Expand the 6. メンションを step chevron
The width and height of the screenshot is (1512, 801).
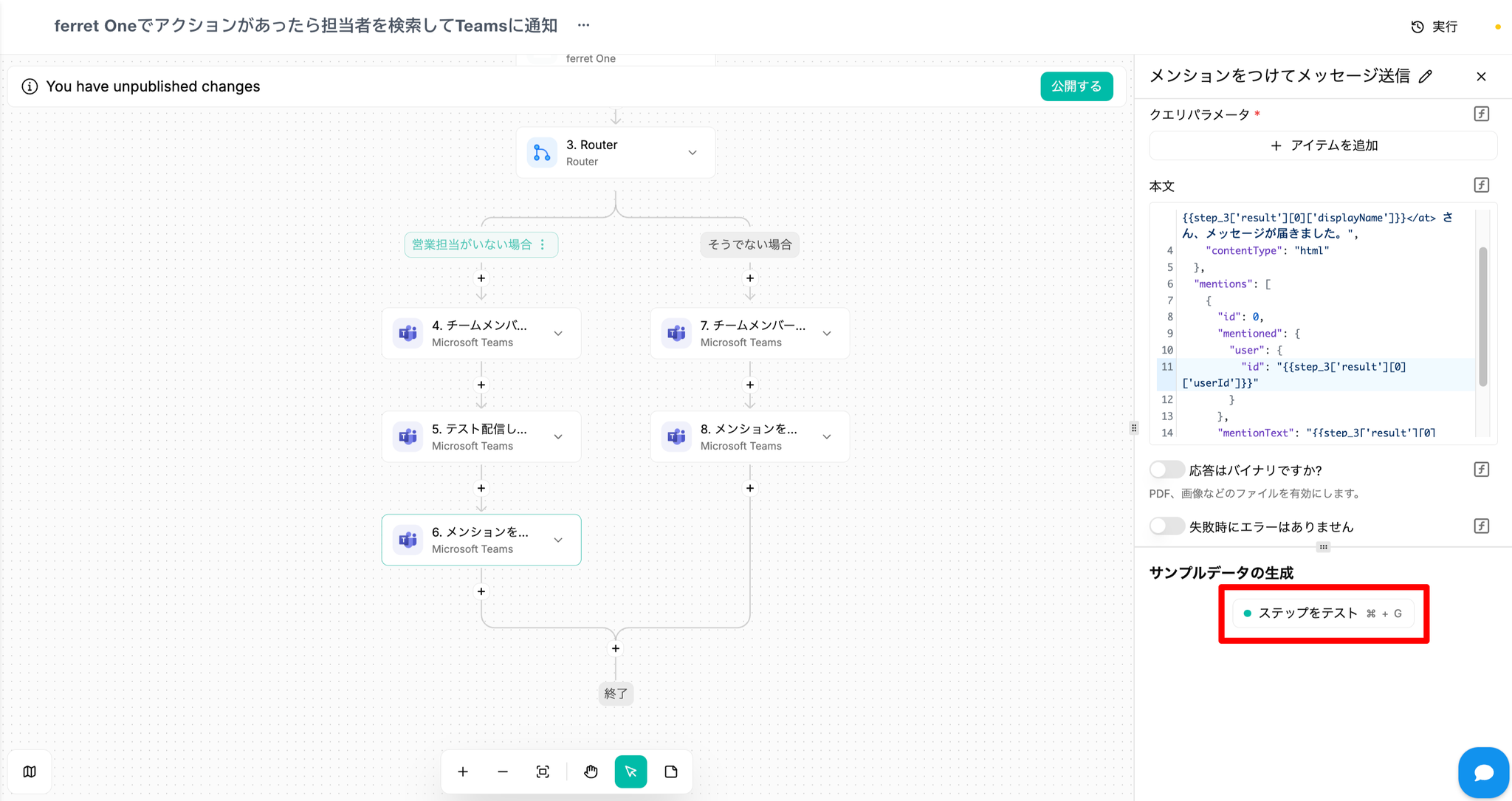[558, 540]
